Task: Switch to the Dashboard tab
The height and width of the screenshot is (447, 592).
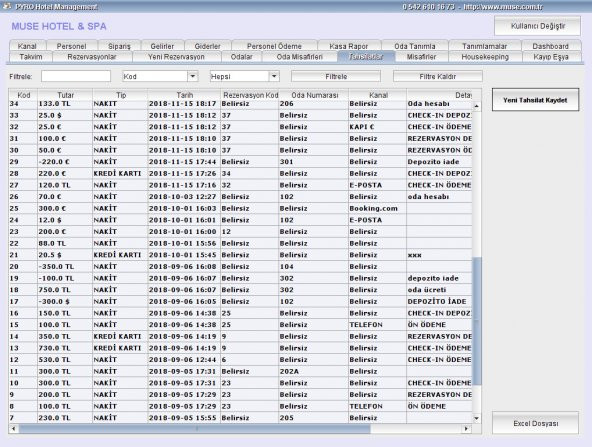Action: pos(550,46)
